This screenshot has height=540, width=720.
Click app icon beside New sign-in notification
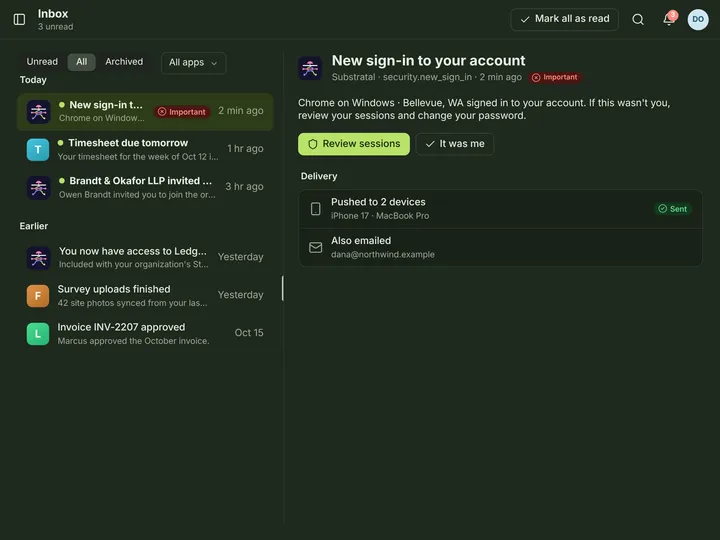[x=39, y=112]
